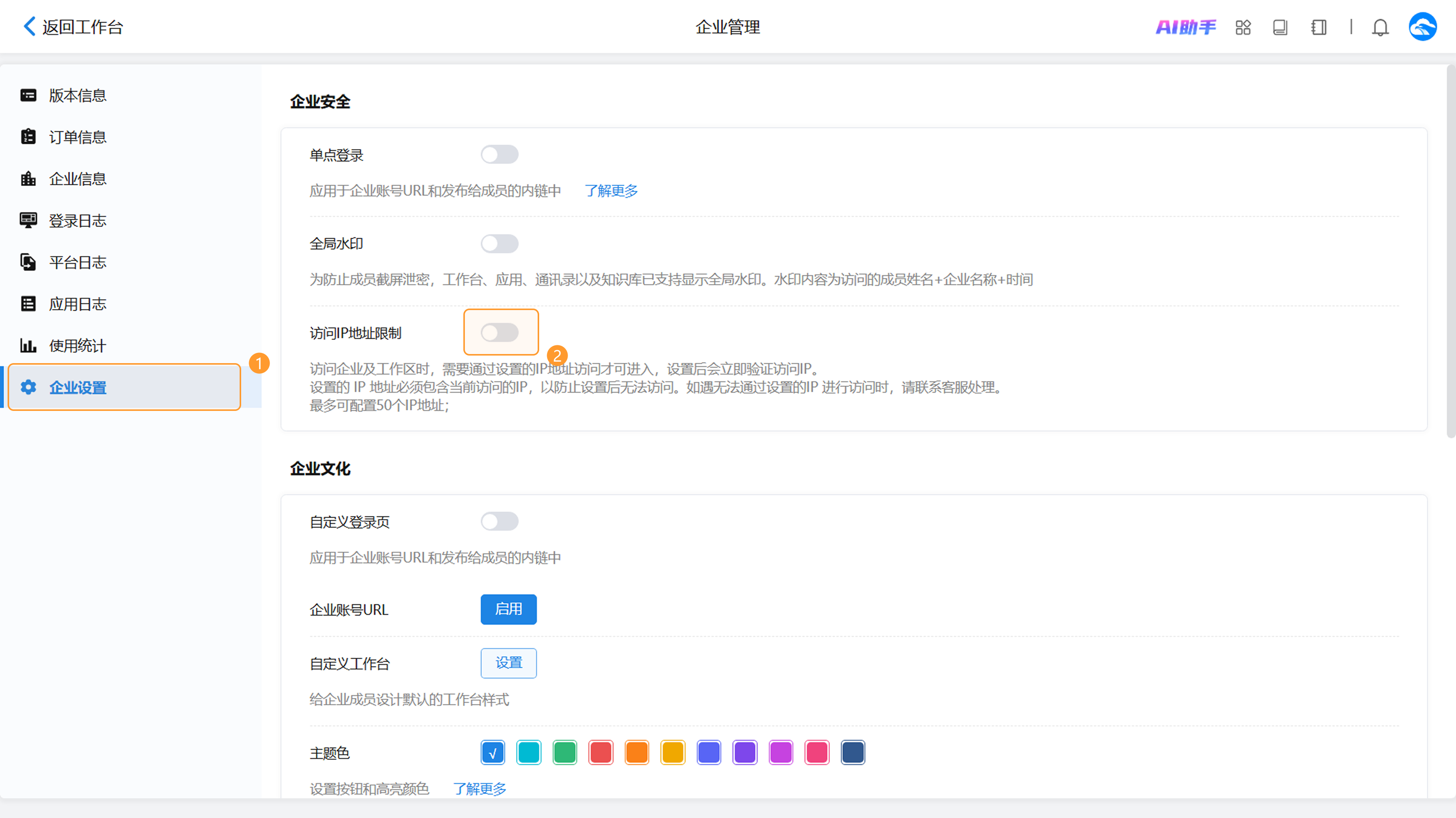Open 登录日志 in sidebar
Image resolution: width=1456 pixels, height=818 pixels.
point(131,220)
